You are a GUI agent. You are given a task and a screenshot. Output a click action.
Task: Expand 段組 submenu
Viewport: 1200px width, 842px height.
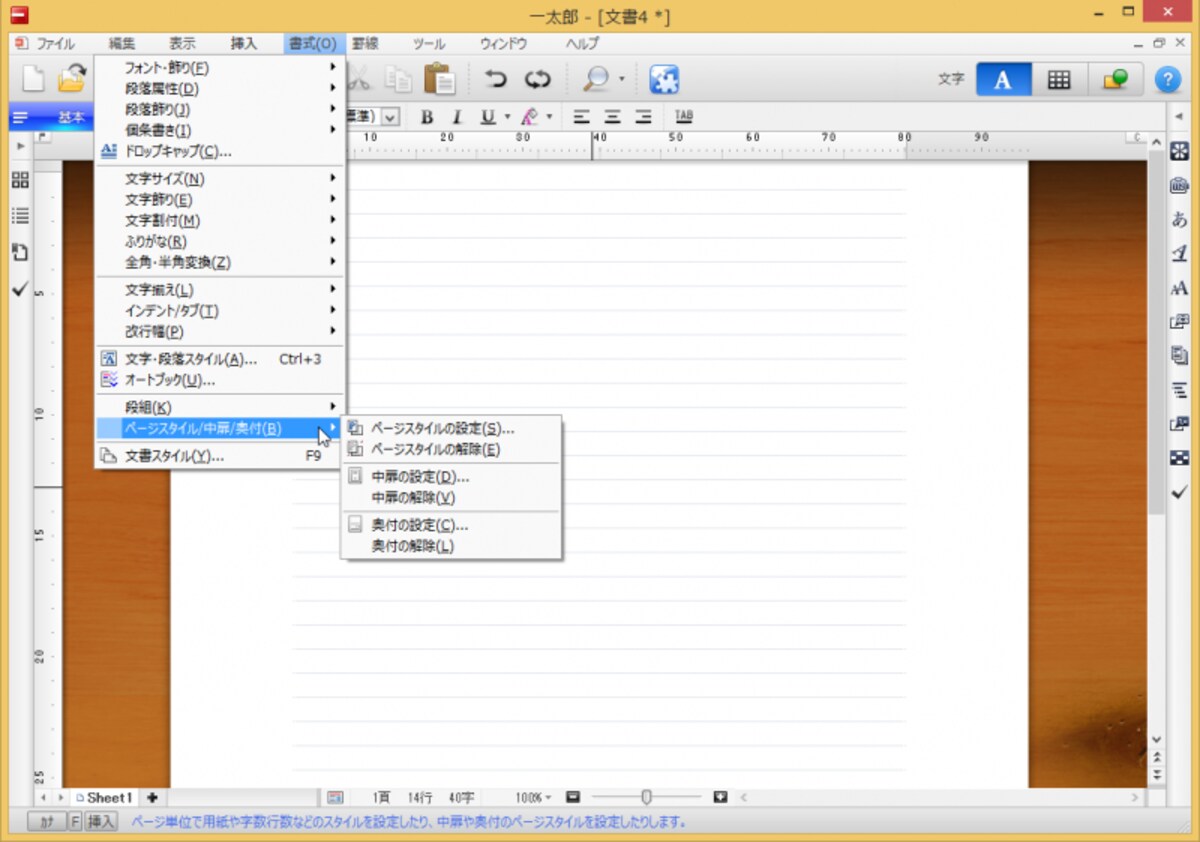[x=220, y=407]
